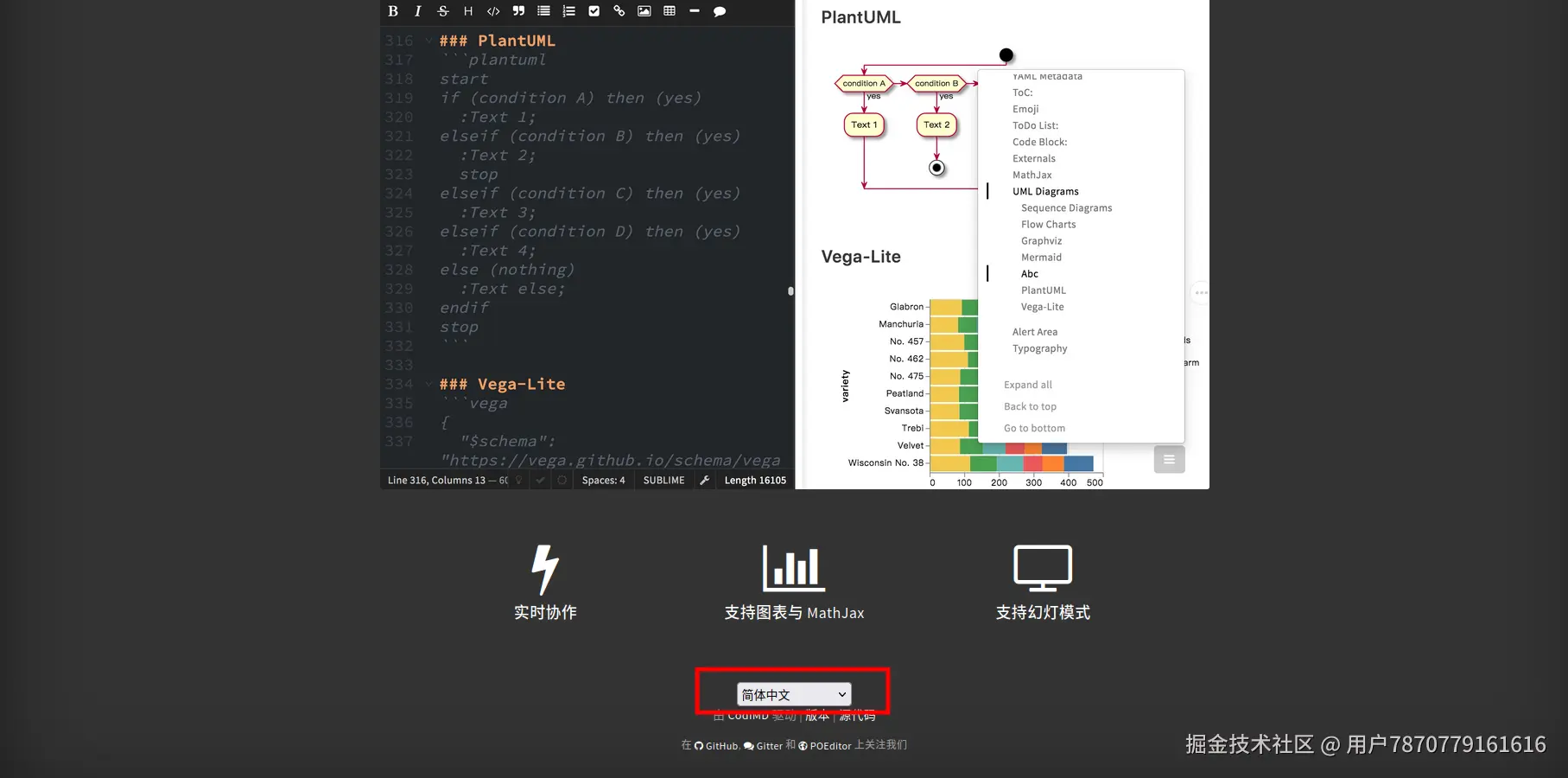Go to Mermaid section

click(1042, 257)
